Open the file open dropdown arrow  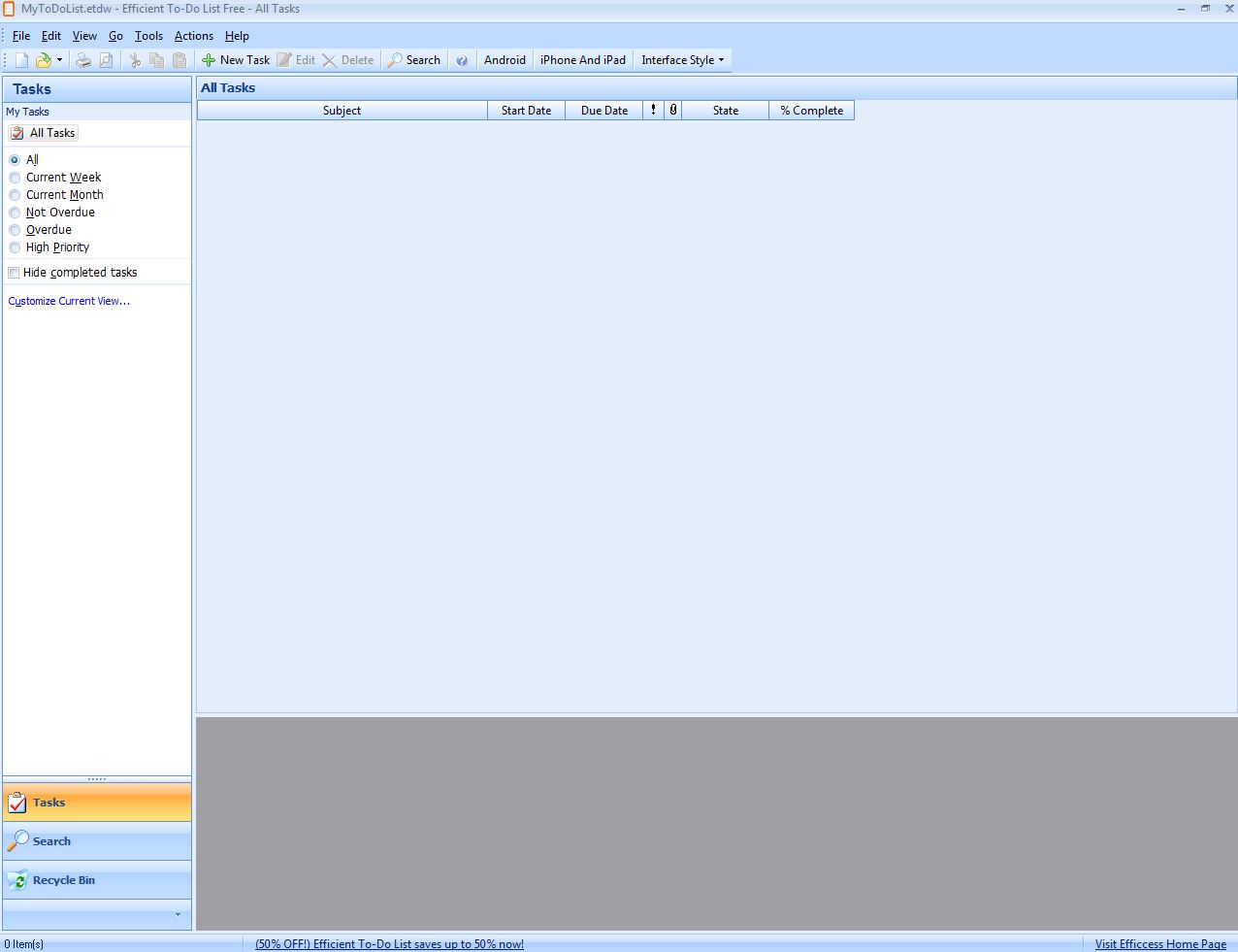tap(60, 59)
